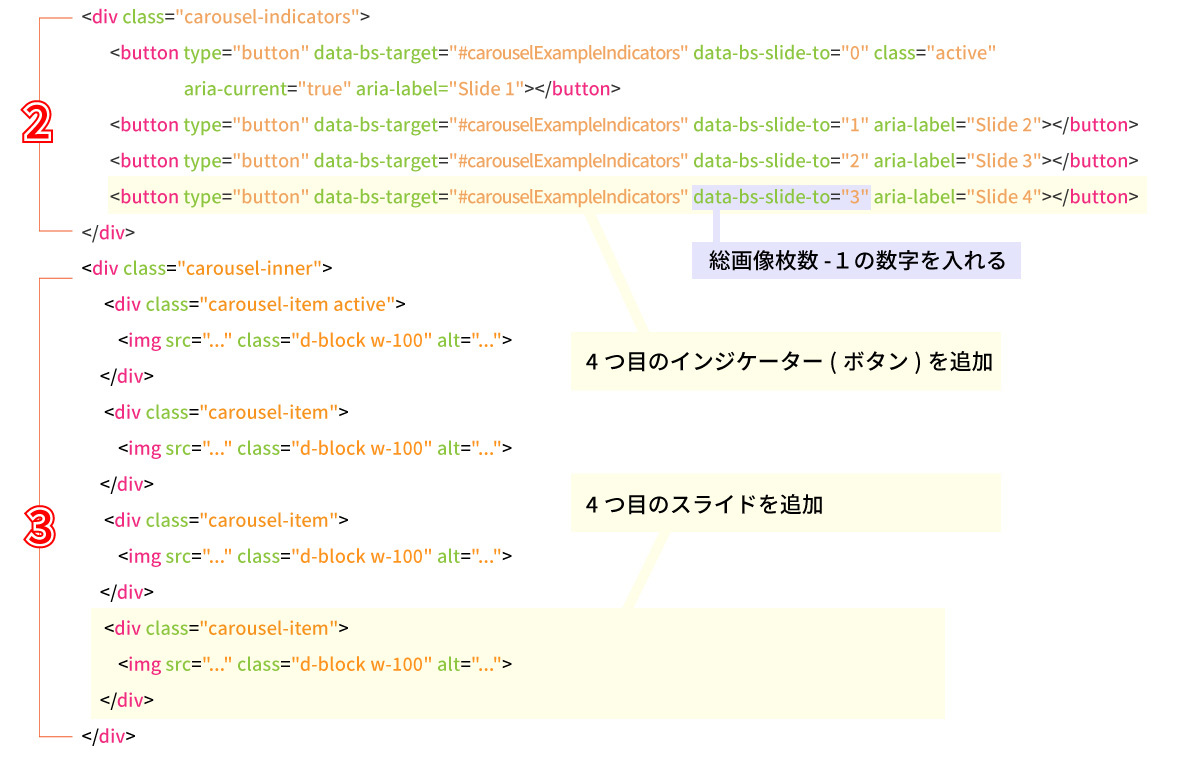The height and width of the screenshot is (758, 1200).
Task: Click the aria-label="Slide 2" attribute
Action: point(958,125)
